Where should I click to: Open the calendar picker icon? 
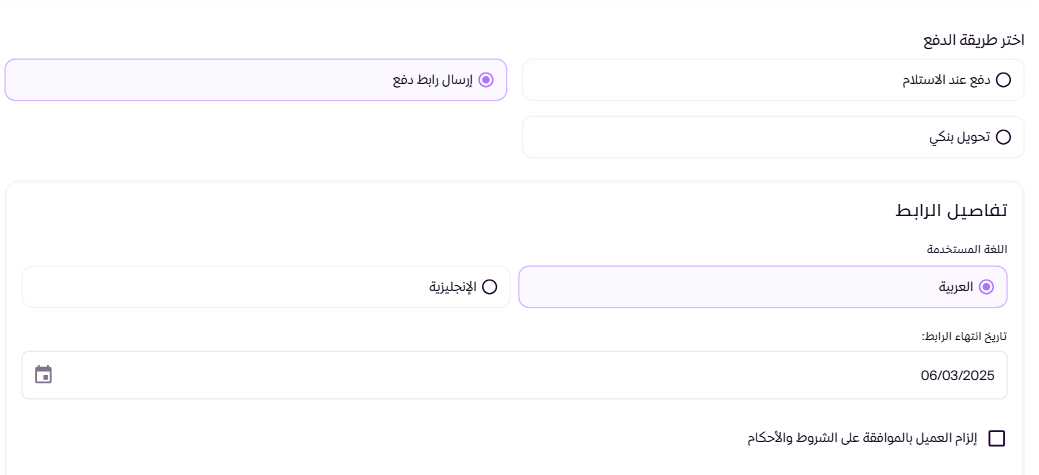tap(43, 374)
